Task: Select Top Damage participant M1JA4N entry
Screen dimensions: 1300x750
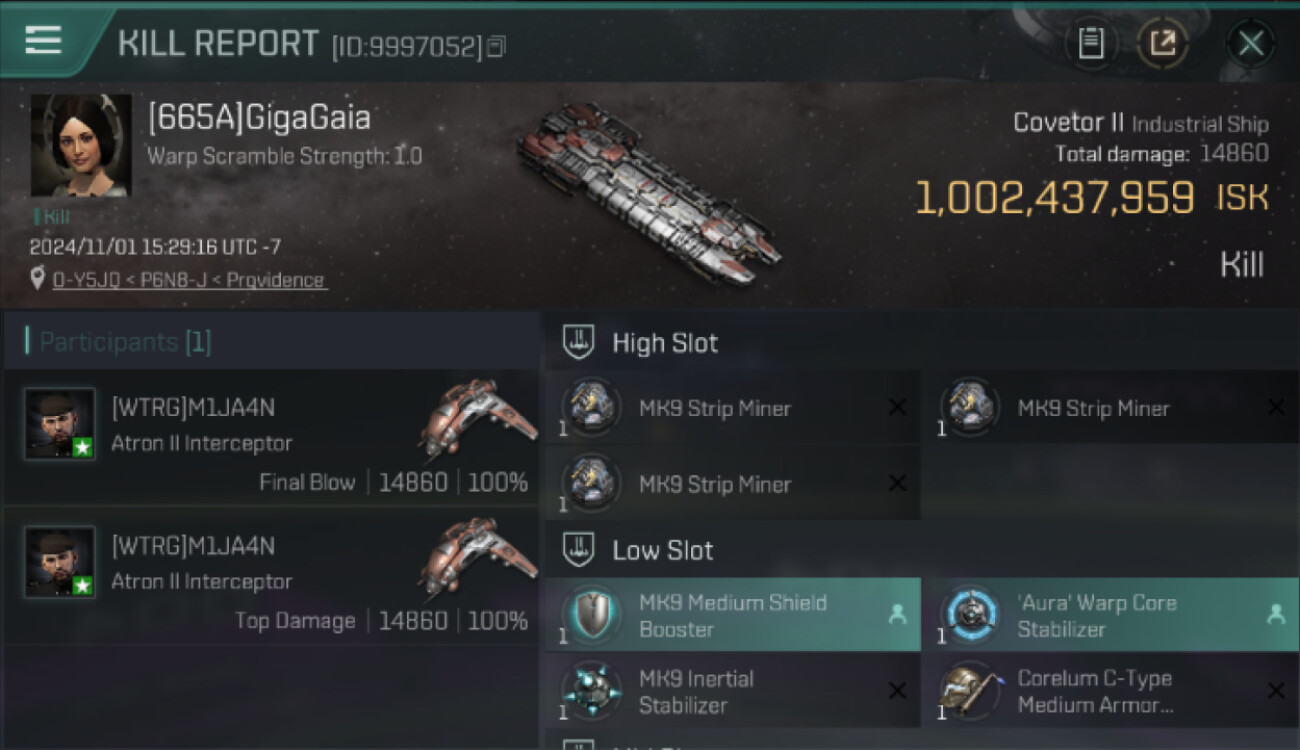Action: (x=270, y=578)
